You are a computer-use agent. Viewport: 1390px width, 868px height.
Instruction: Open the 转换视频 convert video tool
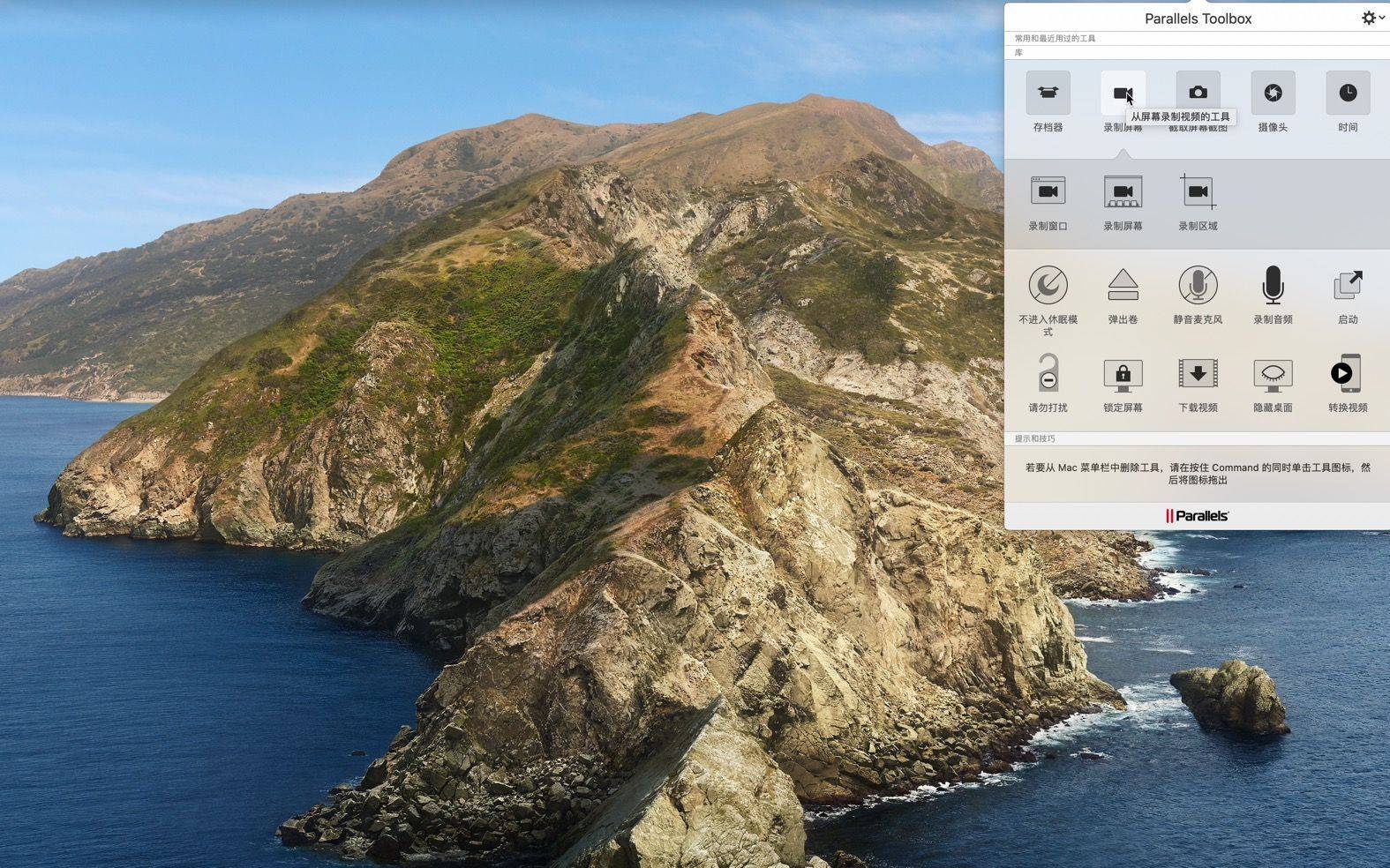tap(1348, 374)
